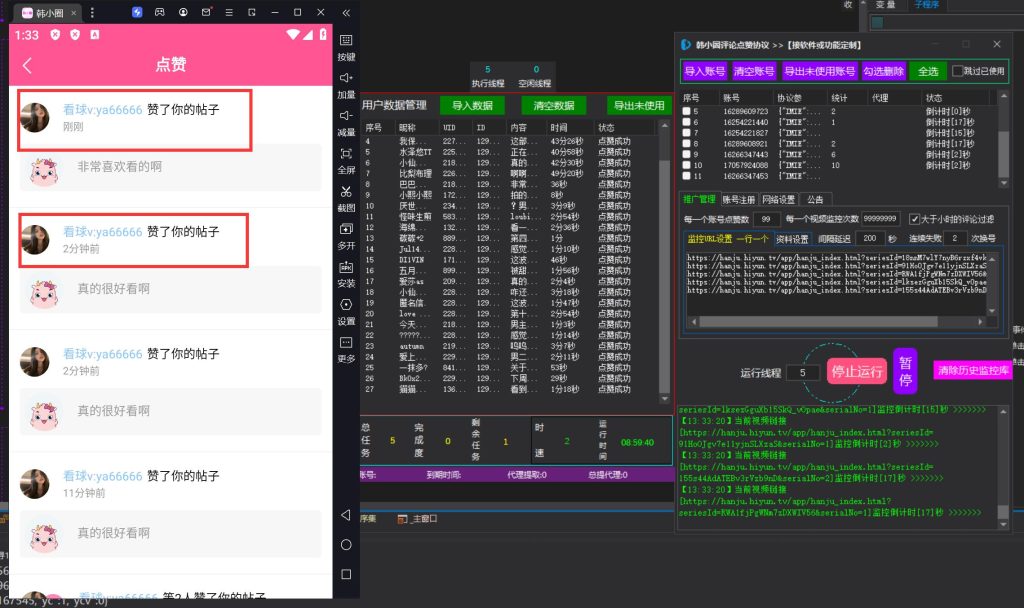Viewport: 1024px width, 608px height.
Task: Click the Android recent apps square button
Action: 346,575
